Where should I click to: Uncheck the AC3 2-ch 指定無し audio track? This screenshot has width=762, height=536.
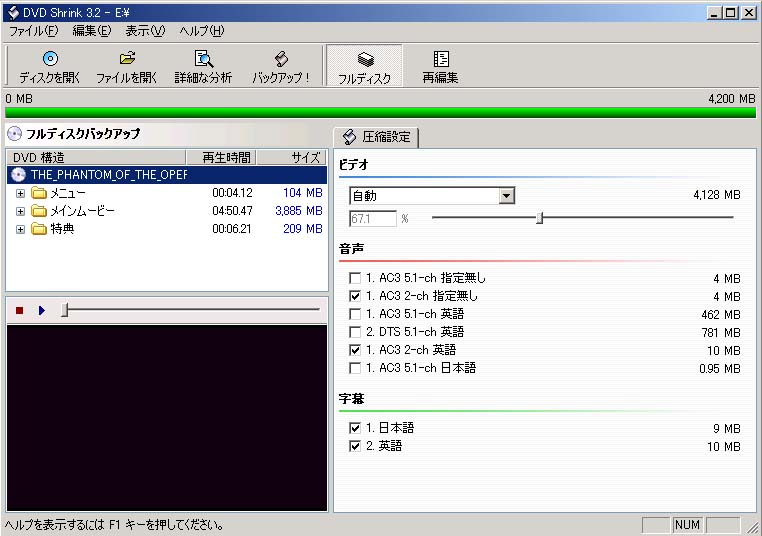coord(355,296)
